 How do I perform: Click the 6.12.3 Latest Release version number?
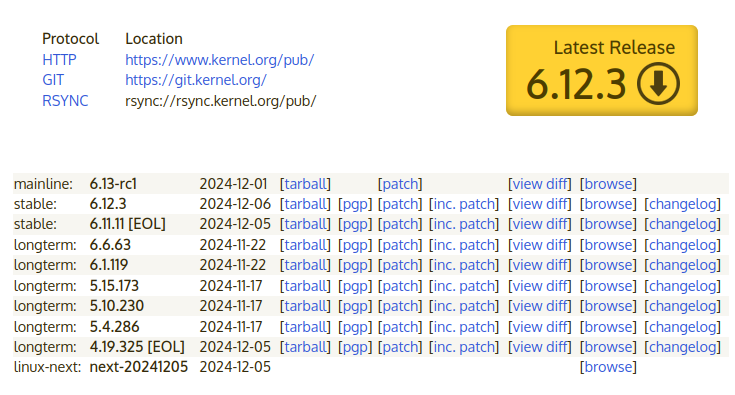click(x=576, y=85)
